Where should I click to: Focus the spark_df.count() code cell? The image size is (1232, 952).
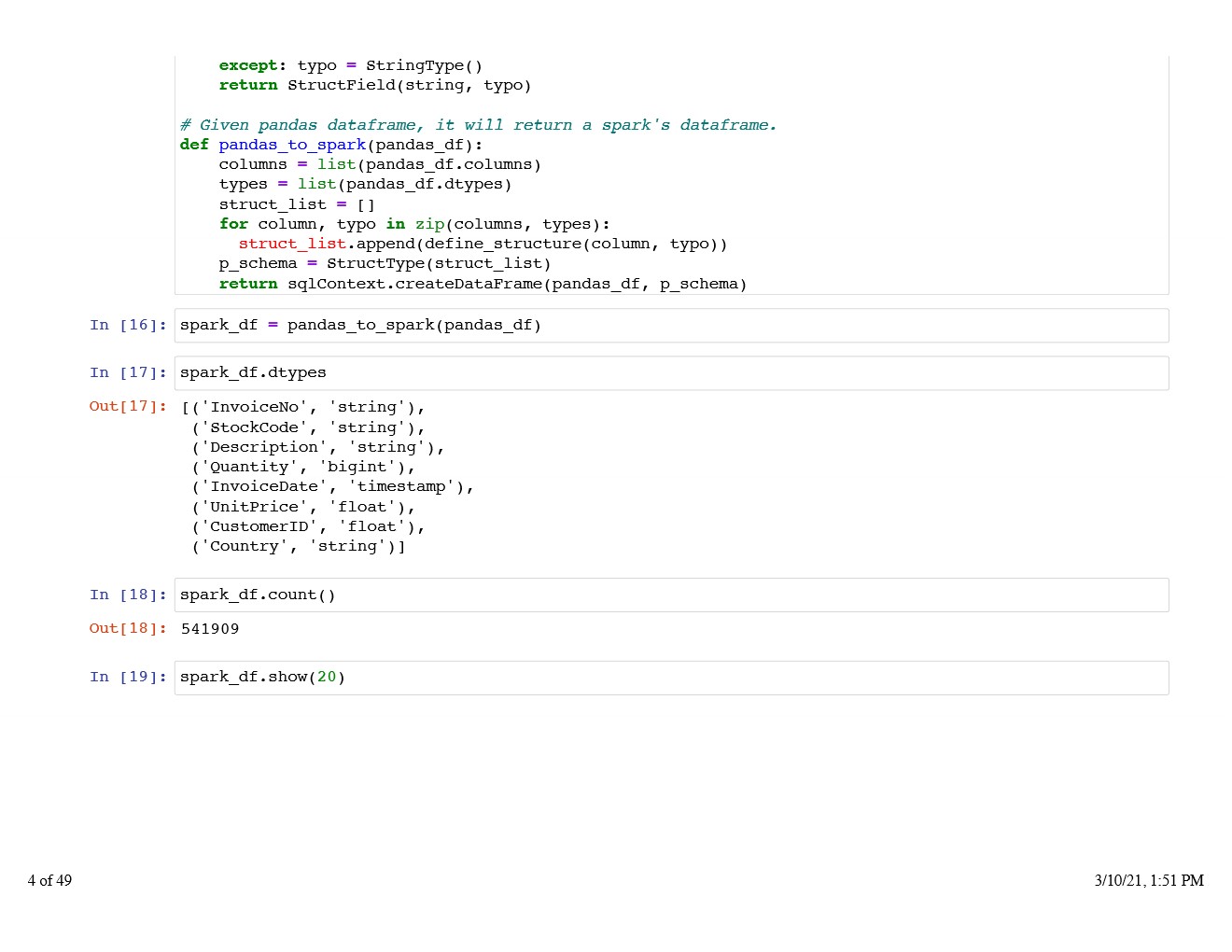point(670,595)
